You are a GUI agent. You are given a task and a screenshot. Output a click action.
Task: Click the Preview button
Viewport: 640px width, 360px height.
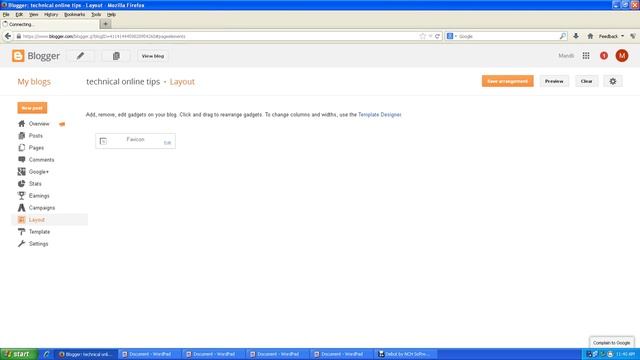click(554, 81)
